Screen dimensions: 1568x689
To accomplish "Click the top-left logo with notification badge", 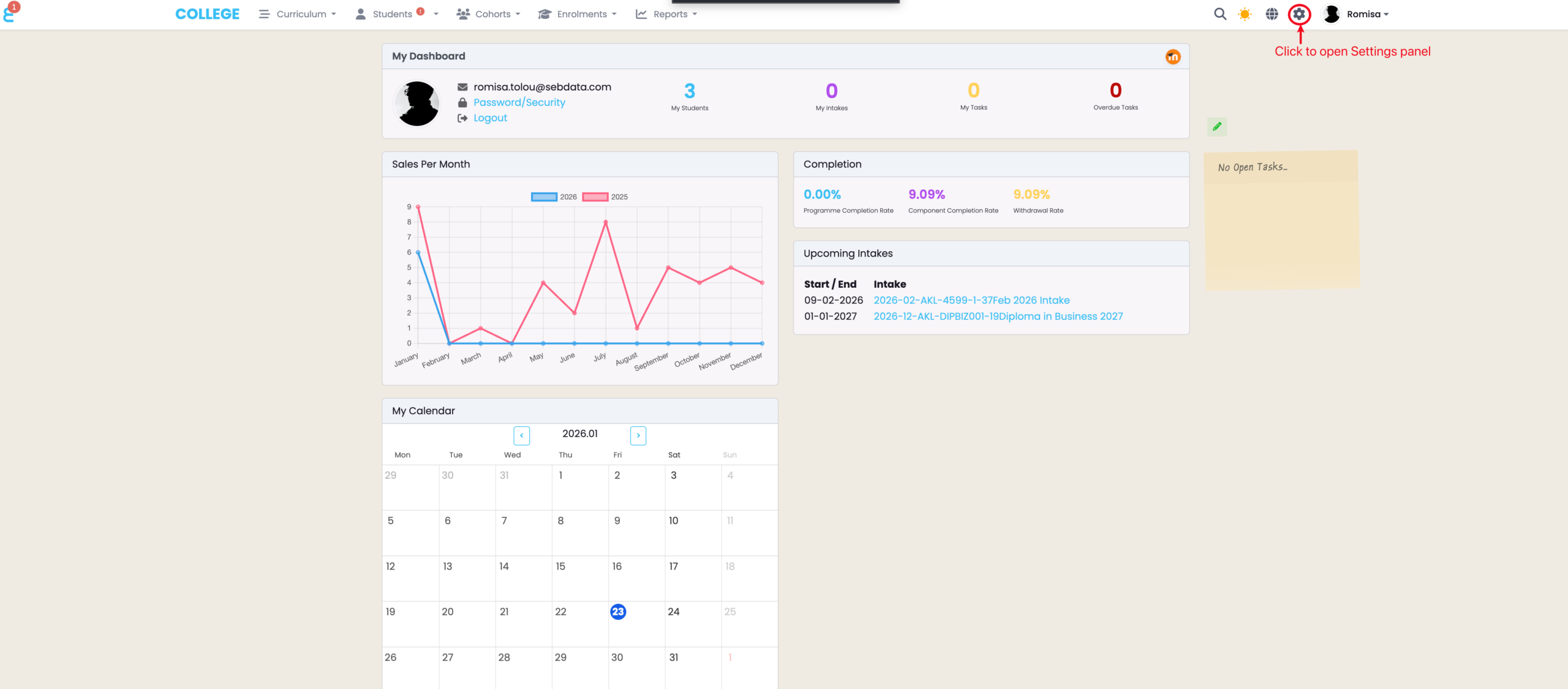I will [10, 13].
